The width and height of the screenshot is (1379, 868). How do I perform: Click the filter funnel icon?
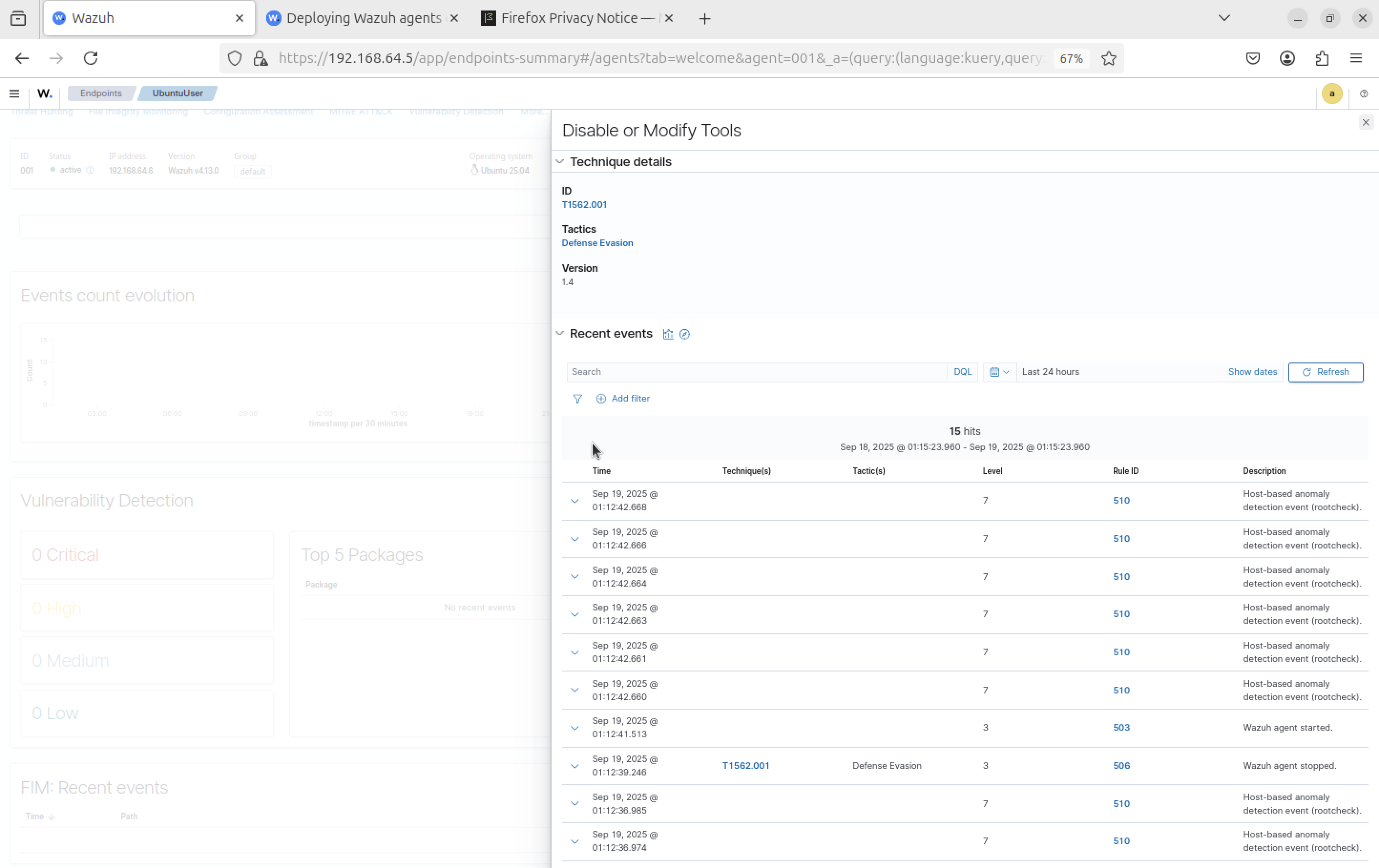[x=577, y=399]
